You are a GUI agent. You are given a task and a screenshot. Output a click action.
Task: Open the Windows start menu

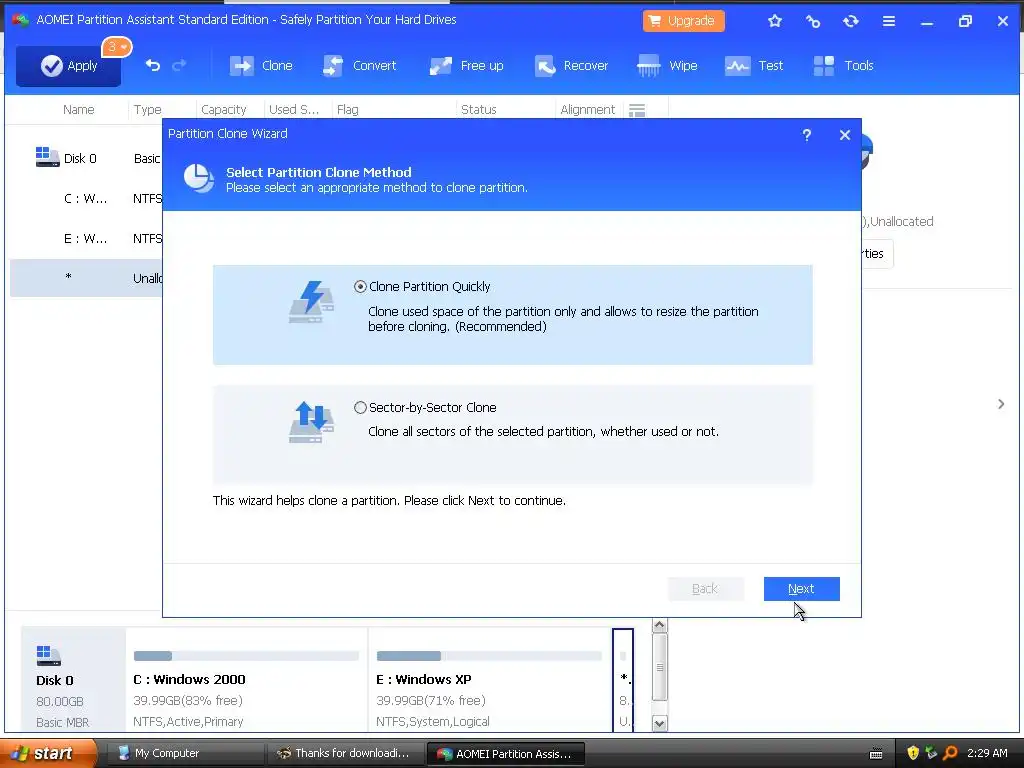coord(49,754)
